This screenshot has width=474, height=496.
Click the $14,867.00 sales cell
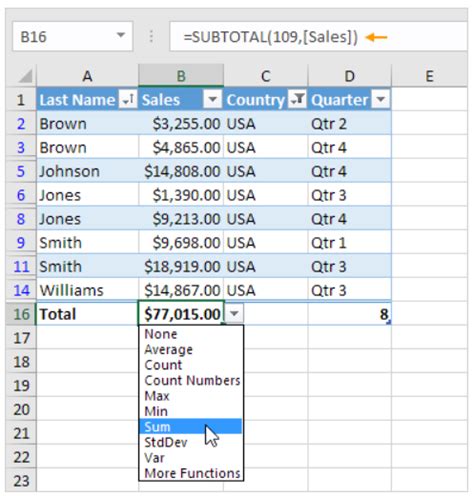click(181, 290)
